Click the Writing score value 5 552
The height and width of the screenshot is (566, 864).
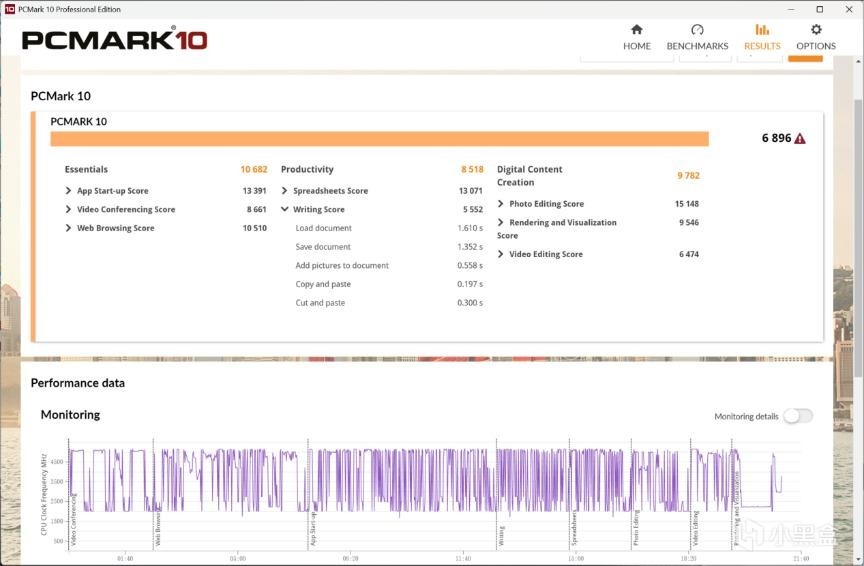coord(473,209)
